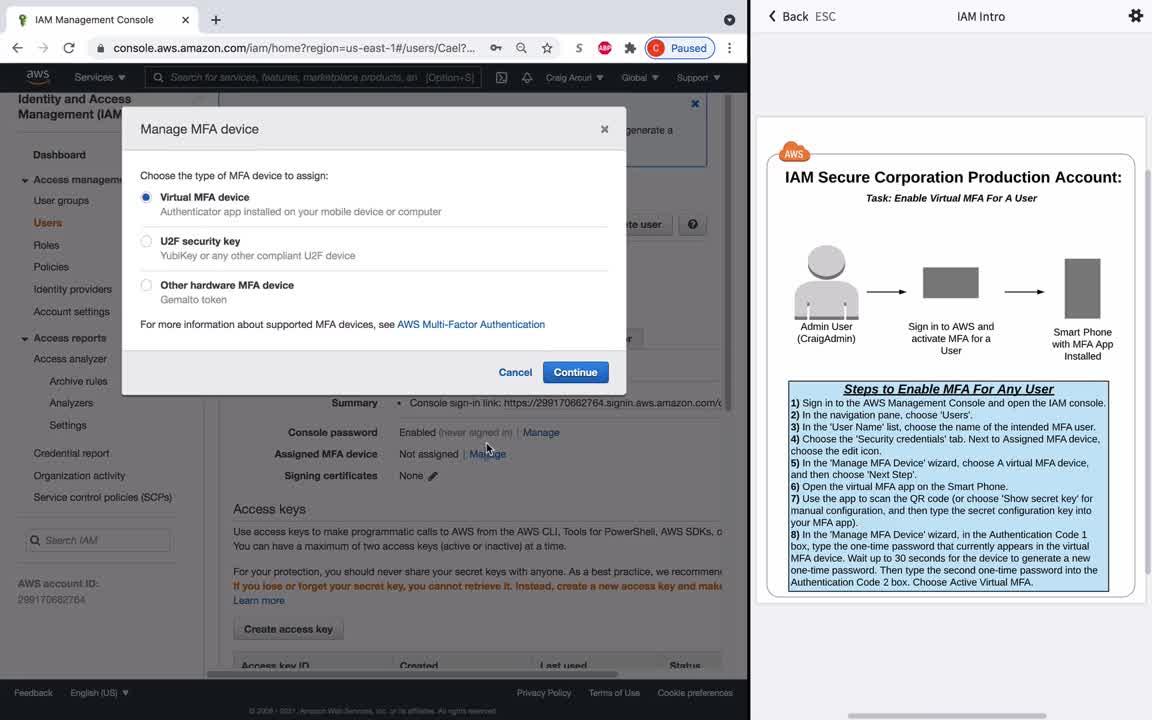Open Identity providers in the sidebar
Image resolution: width=1152 pixels, height=720 pixels.
(x=73, y=289)
